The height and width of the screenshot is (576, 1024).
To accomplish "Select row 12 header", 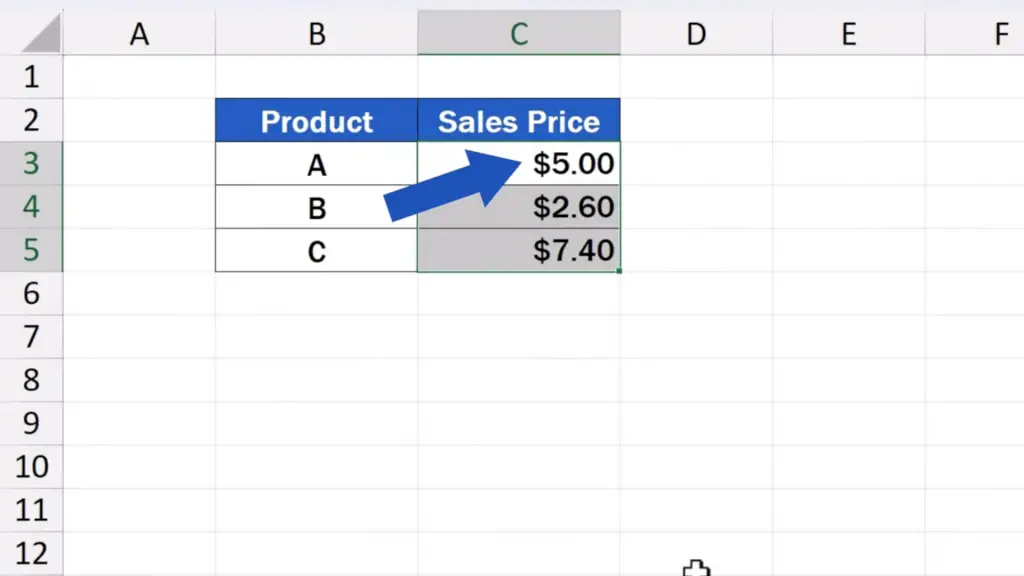I will [31, 554].
